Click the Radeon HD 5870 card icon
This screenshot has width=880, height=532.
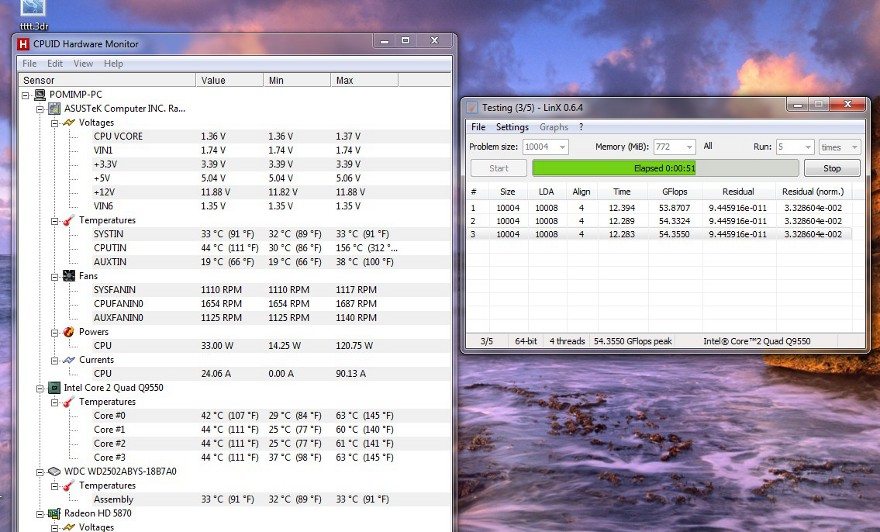point(54,513)
